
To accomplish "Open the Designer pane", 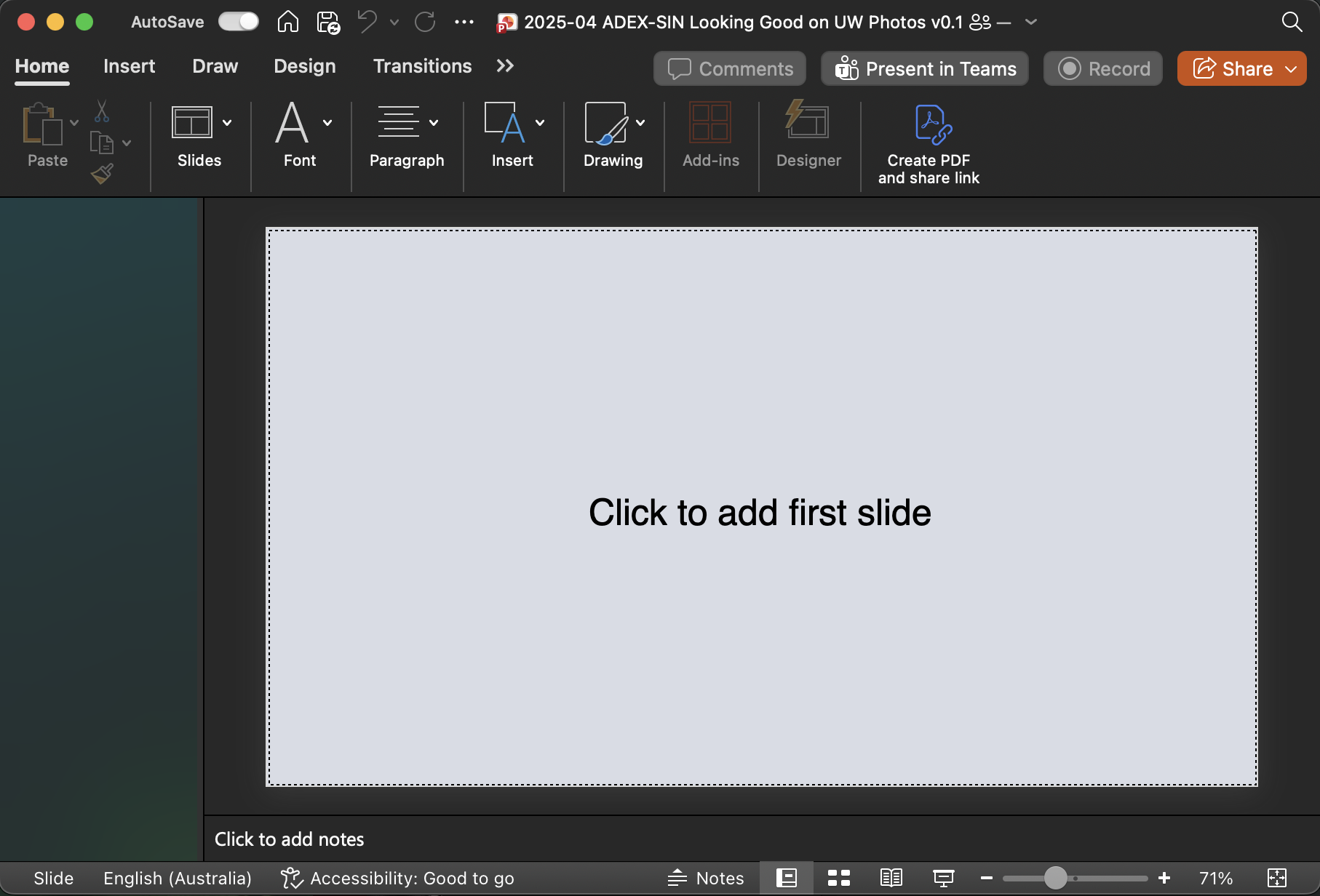I will click(x=808, y=138).
